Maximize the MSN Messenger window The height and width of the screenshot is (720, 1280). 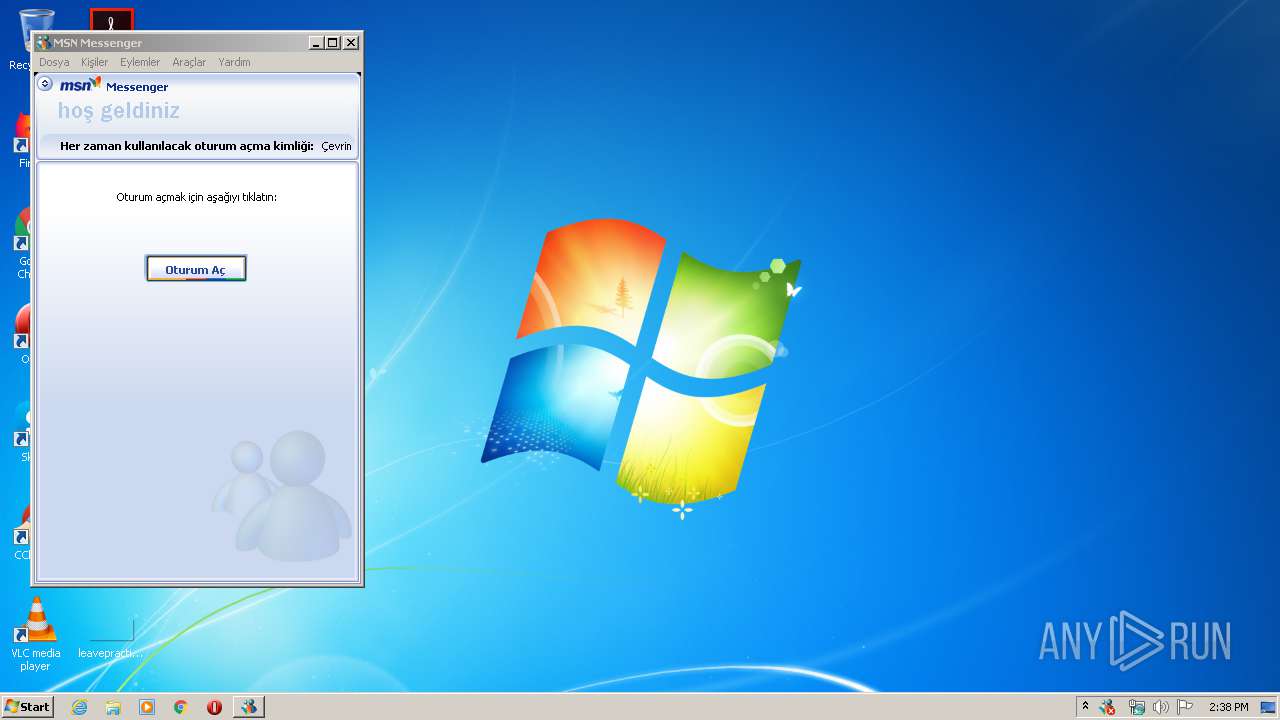[333, 42]
